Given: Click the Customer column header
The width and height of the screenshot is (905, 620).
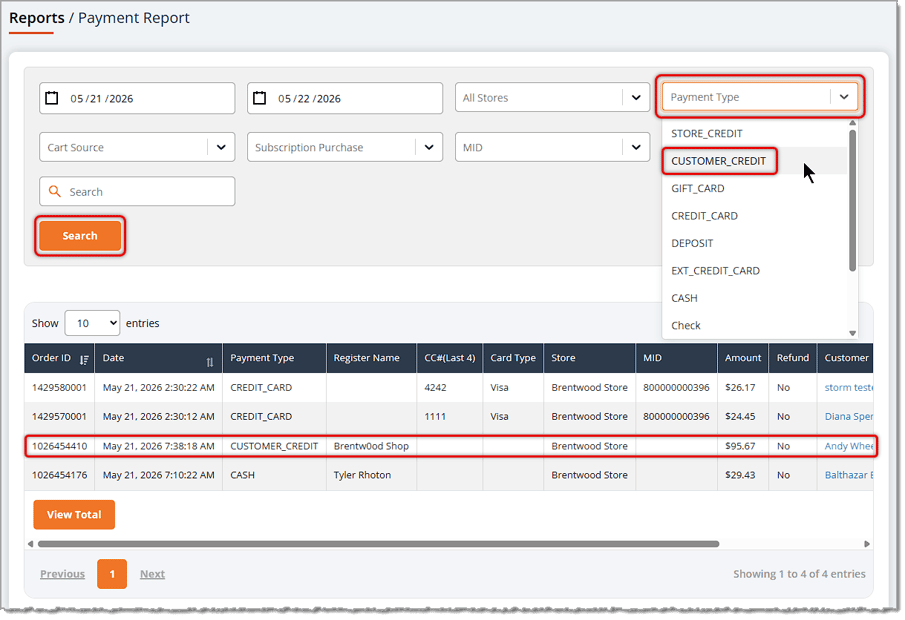Looking at the screenshot, I should pos(846,358).
